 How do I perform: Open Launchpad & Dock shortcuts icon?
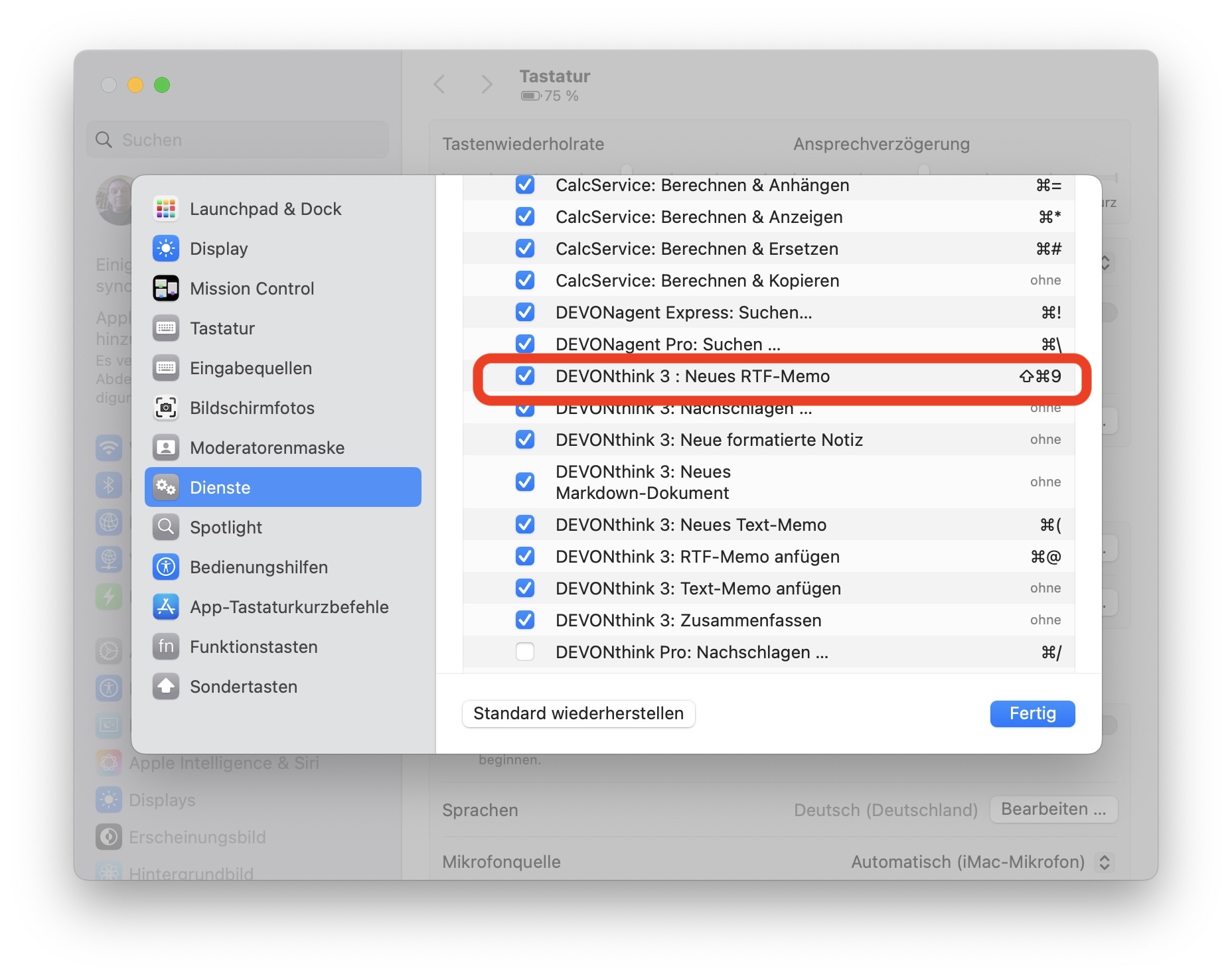click(x=166, y=209)
